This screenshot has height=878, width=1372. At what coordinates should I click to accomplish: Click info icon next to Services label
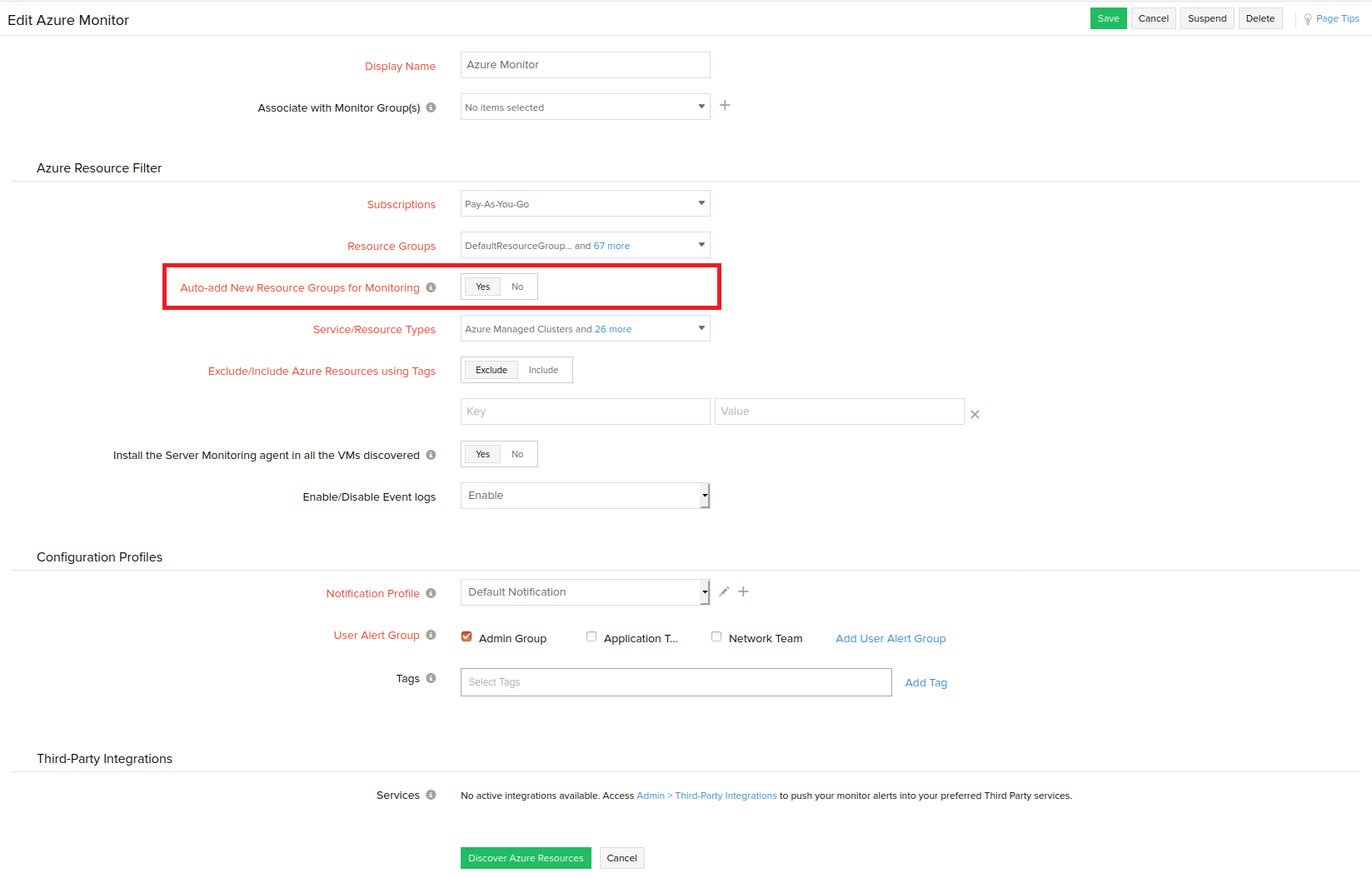pyautogui.click(x=431, y=795)
